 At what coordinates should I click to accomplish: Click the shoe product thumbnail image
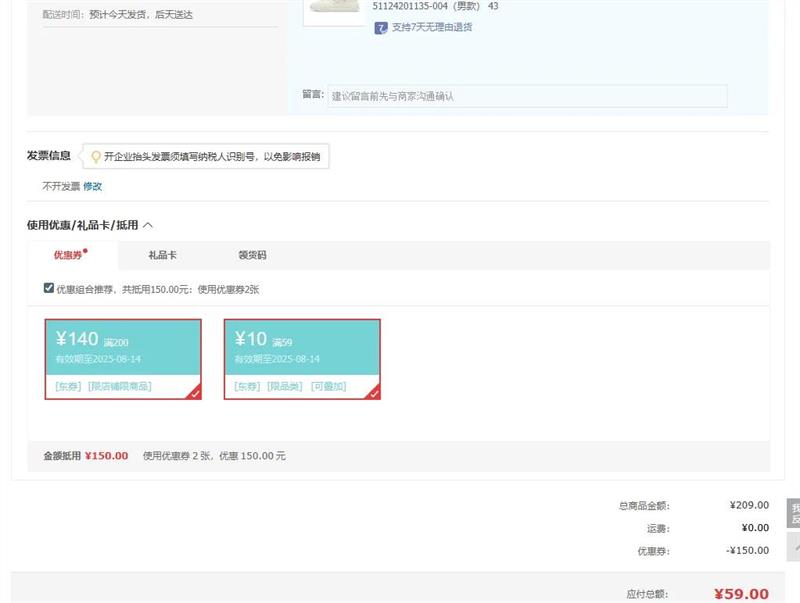point(333,10)
